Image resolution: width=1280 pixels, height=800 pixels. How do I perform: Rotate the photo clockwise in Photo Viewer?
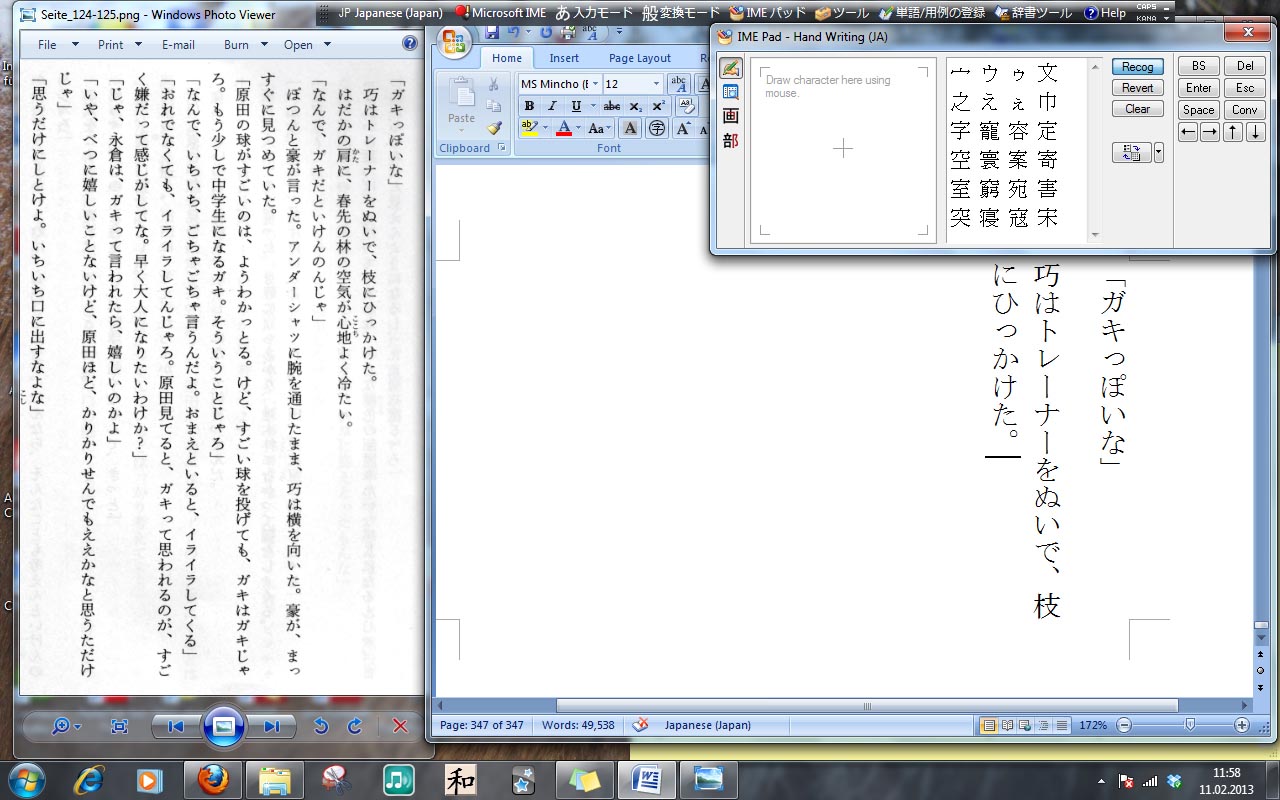(354, 727)
